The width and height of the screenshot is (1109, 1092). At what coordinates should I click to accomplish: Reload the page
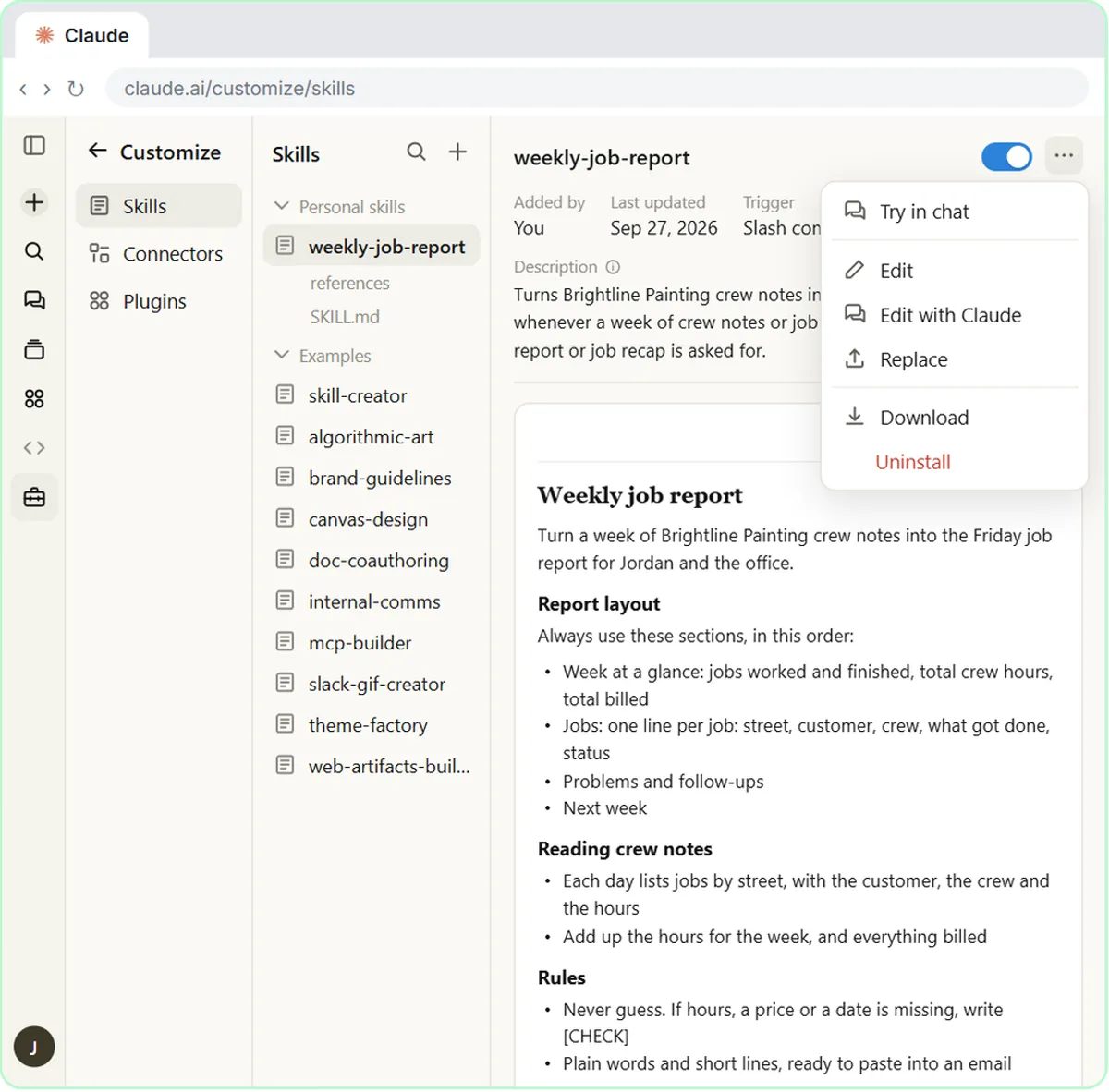pyautogui.click(x=76, y=89)
